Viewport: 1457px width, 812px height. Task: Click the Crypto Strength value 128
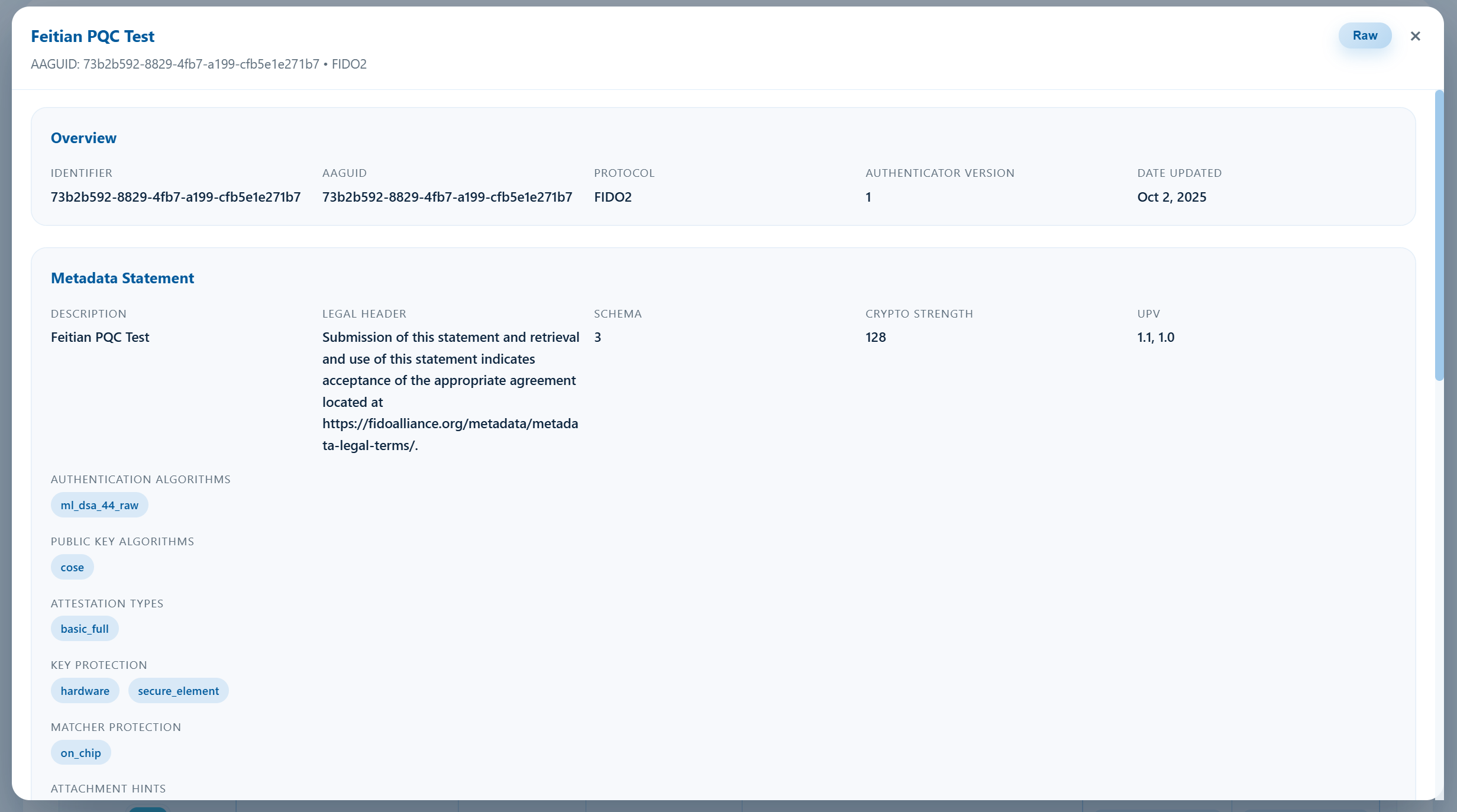[x=876, y=337]
